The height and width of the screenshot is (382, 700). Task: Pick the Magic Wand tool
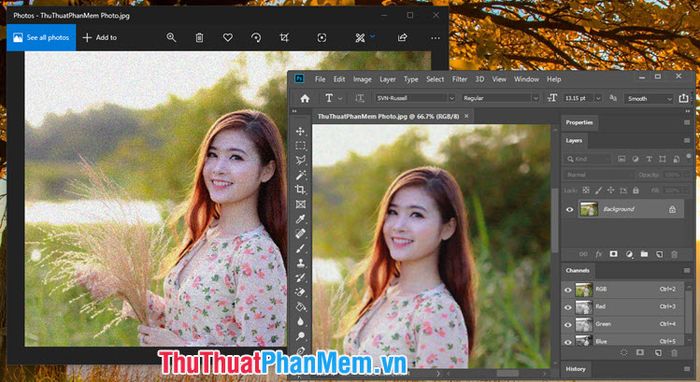[x=300, y=175]
